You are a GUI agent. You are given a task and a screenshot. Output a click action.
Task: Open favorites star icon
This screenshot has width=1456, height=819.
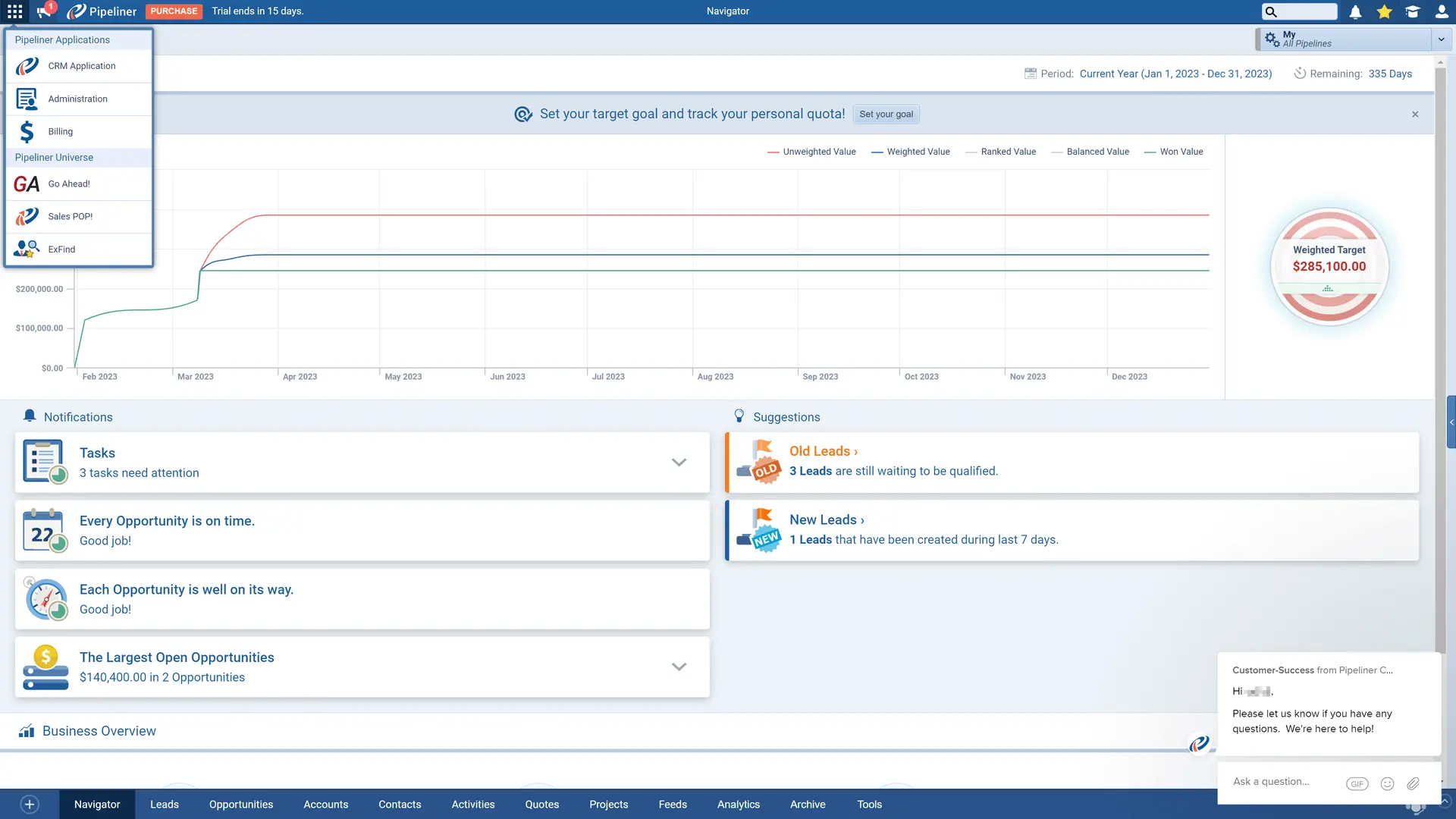1384,11
